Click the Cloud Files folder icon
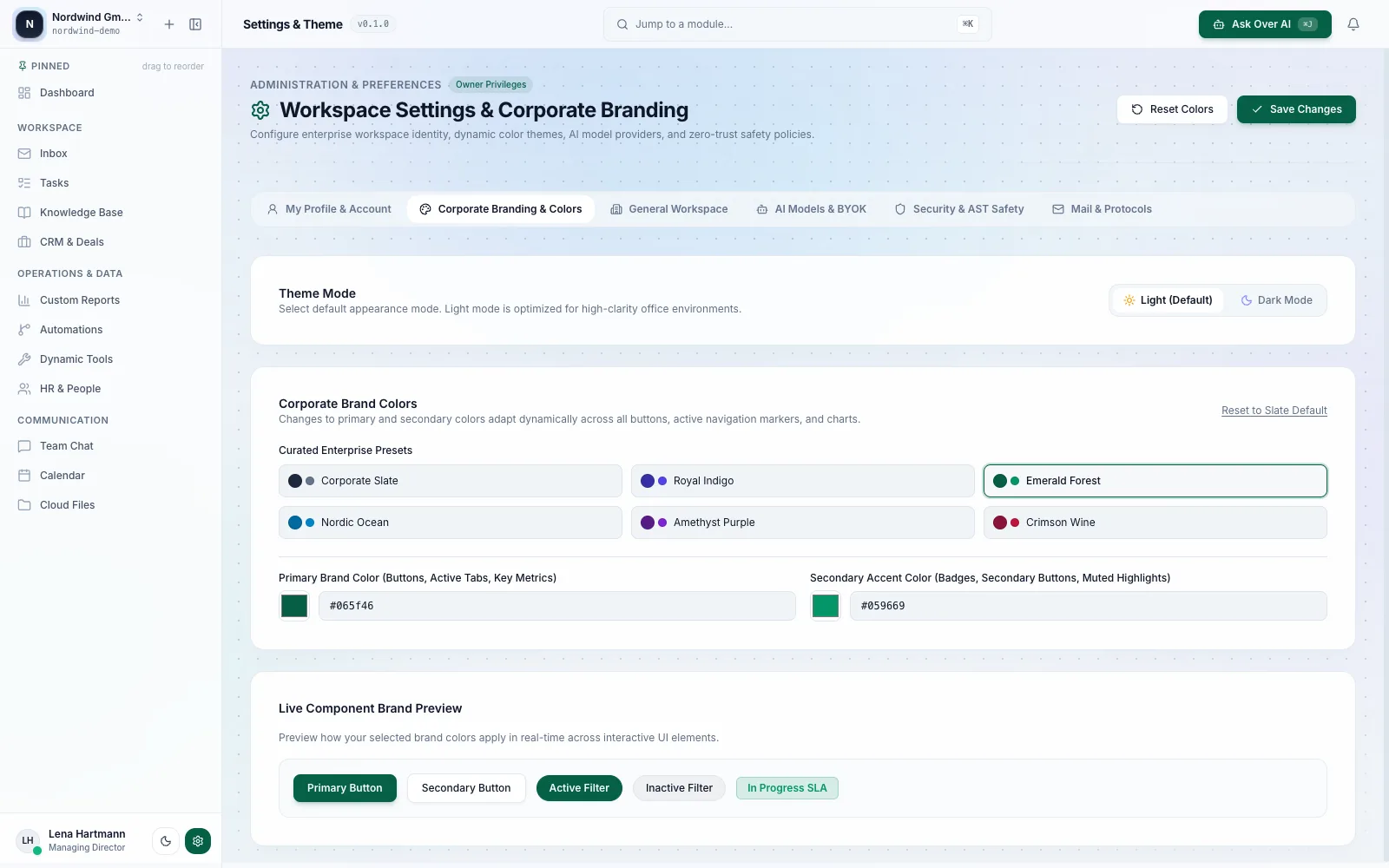 (x=24, y=505)
